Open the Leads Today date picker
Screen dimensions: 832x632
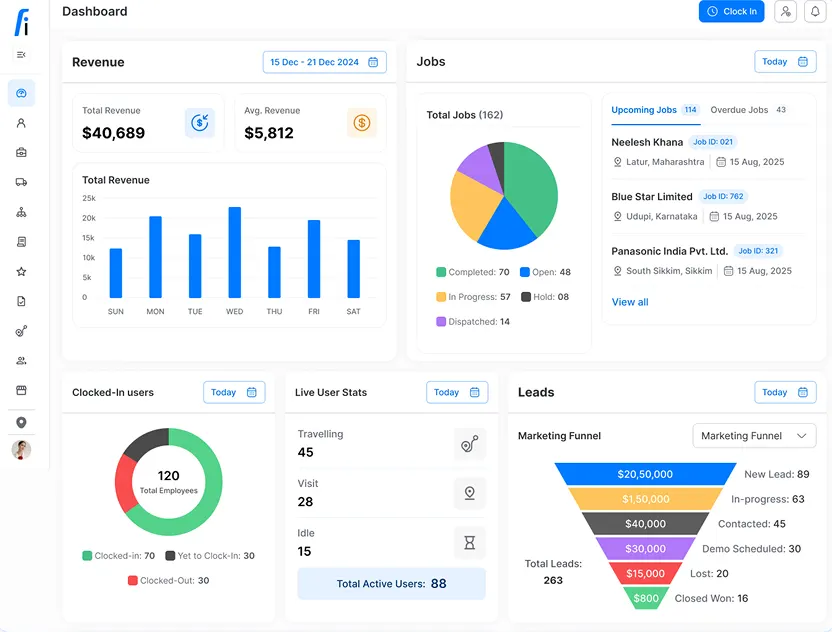pyautogui.click(x=785, y=392)
